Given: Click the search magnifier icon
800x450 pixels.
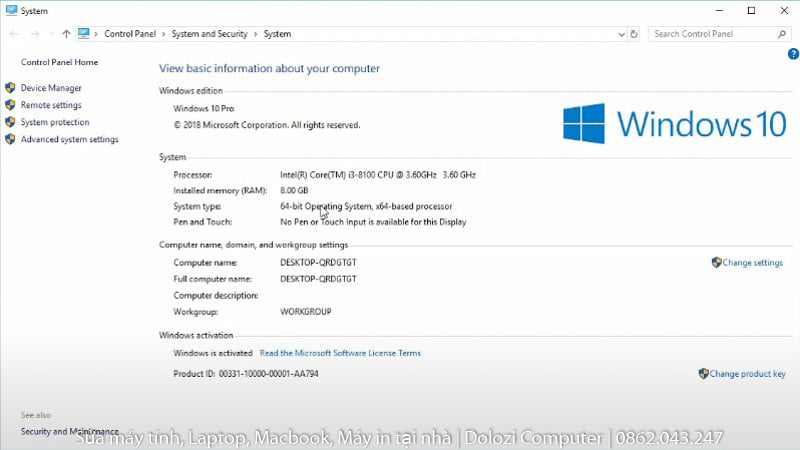Looking at the screenshot, I should click(780, 34).
